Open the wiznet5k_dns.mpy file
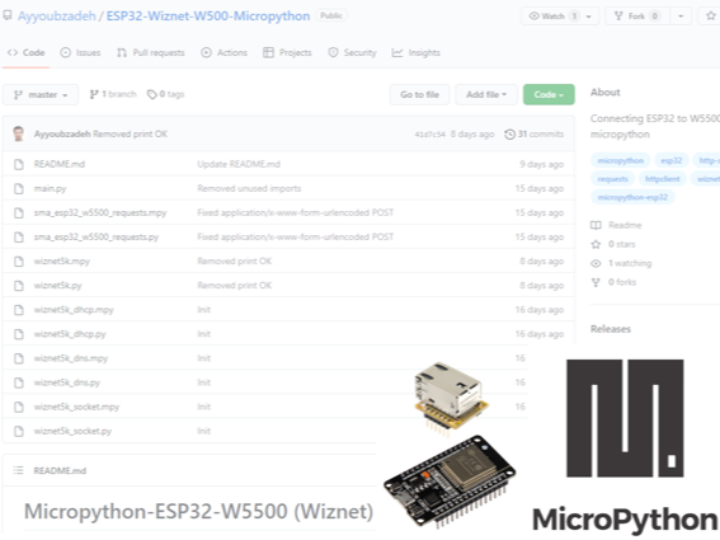This screenshot has height=540, width=720. click(71, 358)
